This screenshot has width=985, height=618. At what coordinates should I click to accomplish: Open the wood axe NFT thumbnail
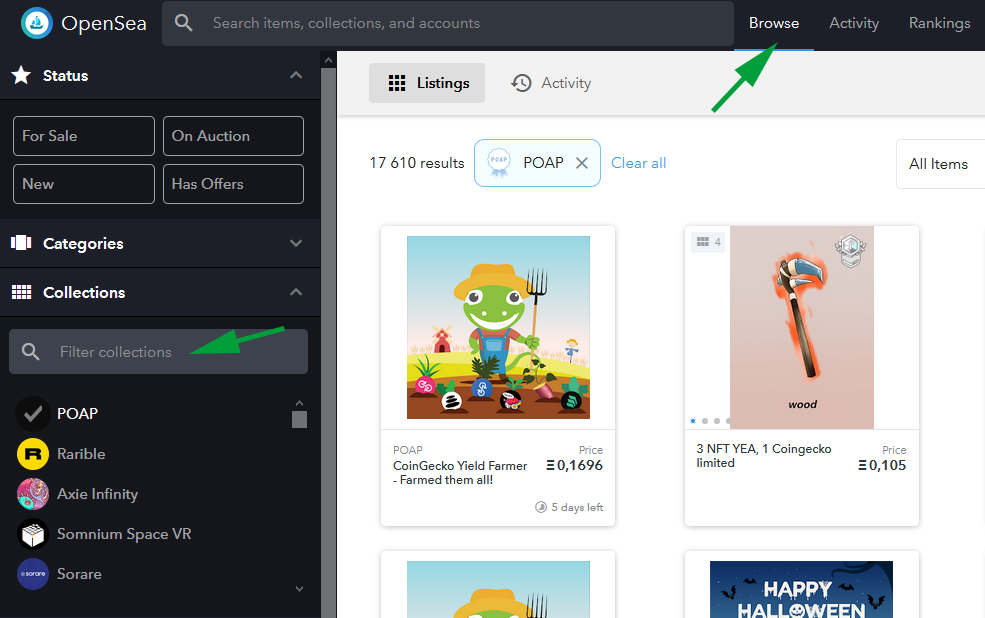[802, 327]
